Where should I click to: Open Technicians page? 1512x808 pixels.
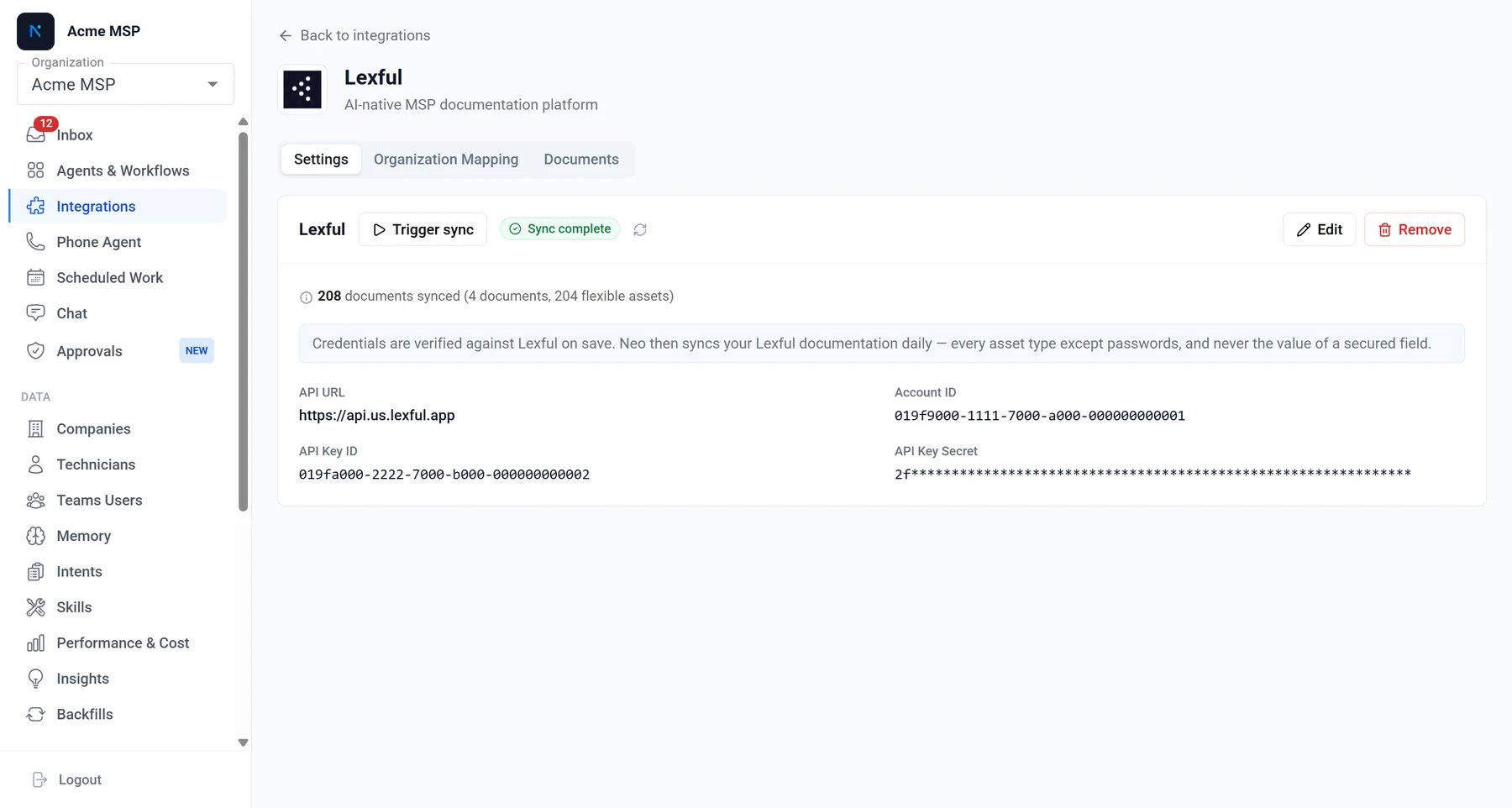point(118,464)
